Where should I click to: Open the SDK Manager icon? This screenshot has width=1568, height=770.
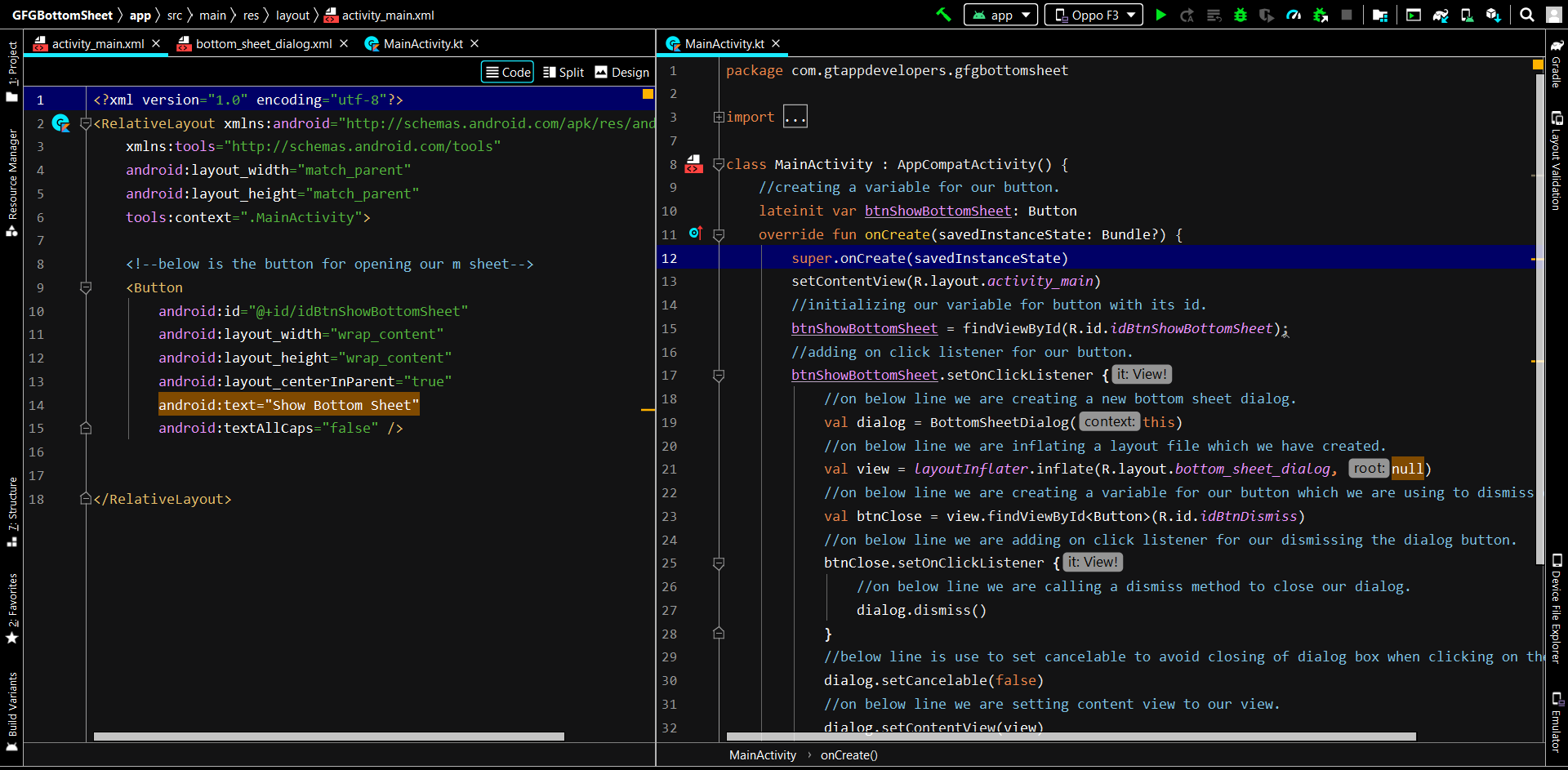pos(1493,15)
